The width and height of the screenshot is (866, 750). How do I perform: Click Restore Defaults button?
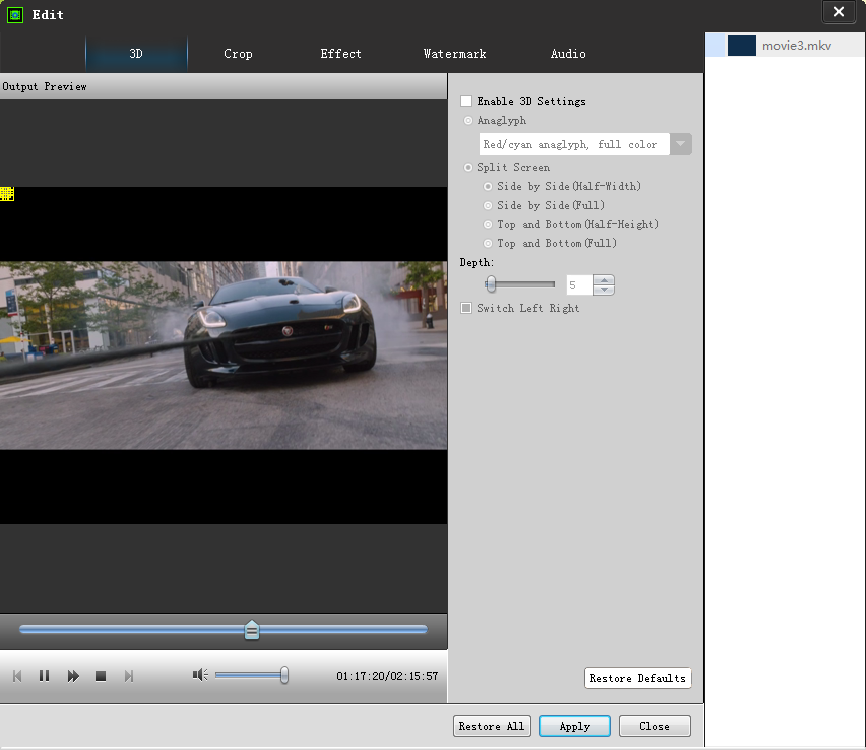637,678
